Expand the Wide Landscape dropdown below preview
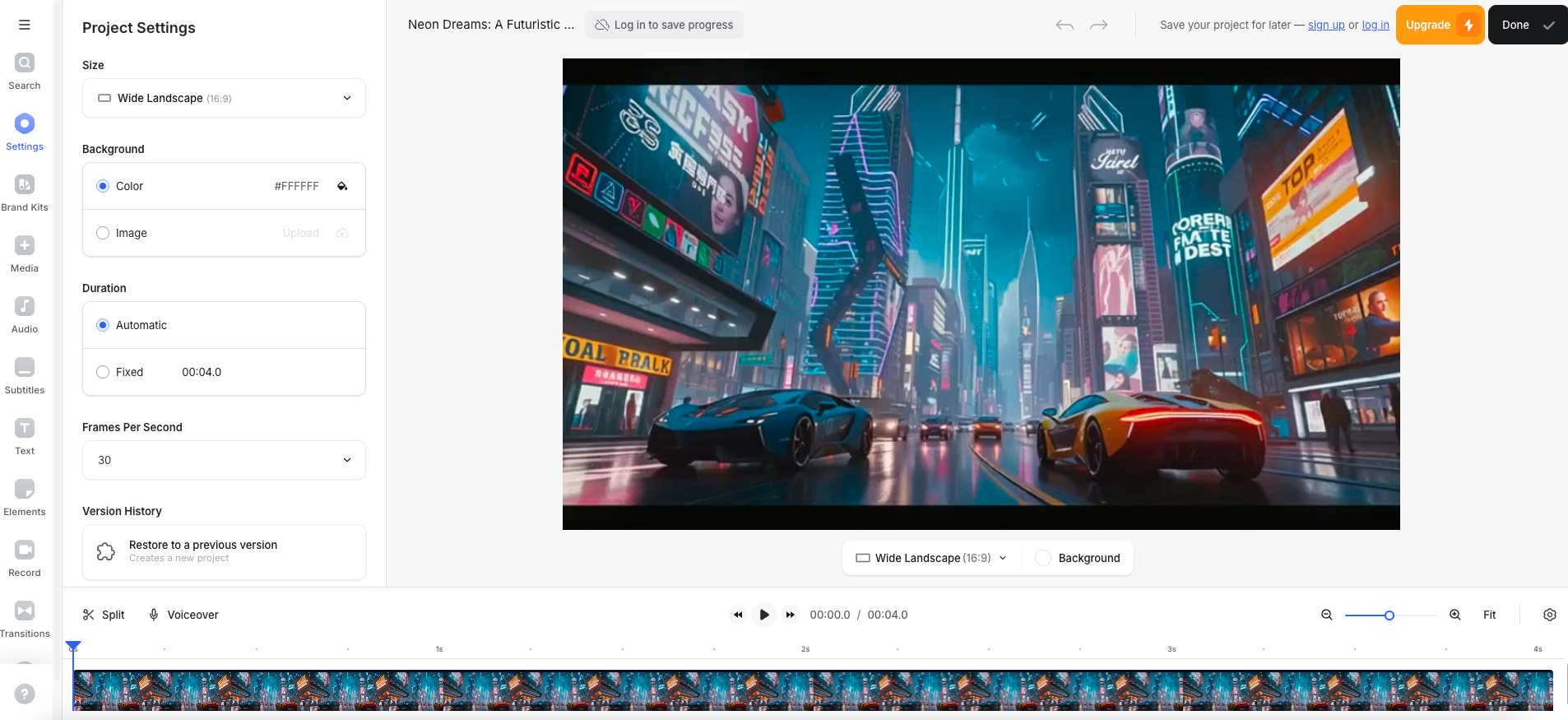Viewport: 1568px width, 720px height. pos(931,558)
